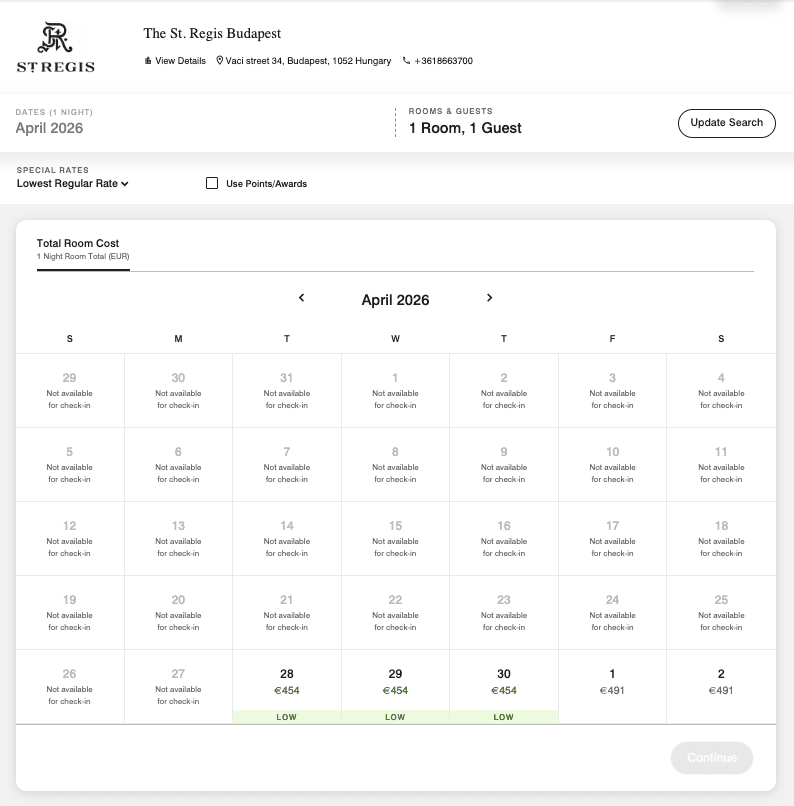794x806 pixels.
Task: Enable the Use Points/Awards checkbox
Action: (211, 183)
